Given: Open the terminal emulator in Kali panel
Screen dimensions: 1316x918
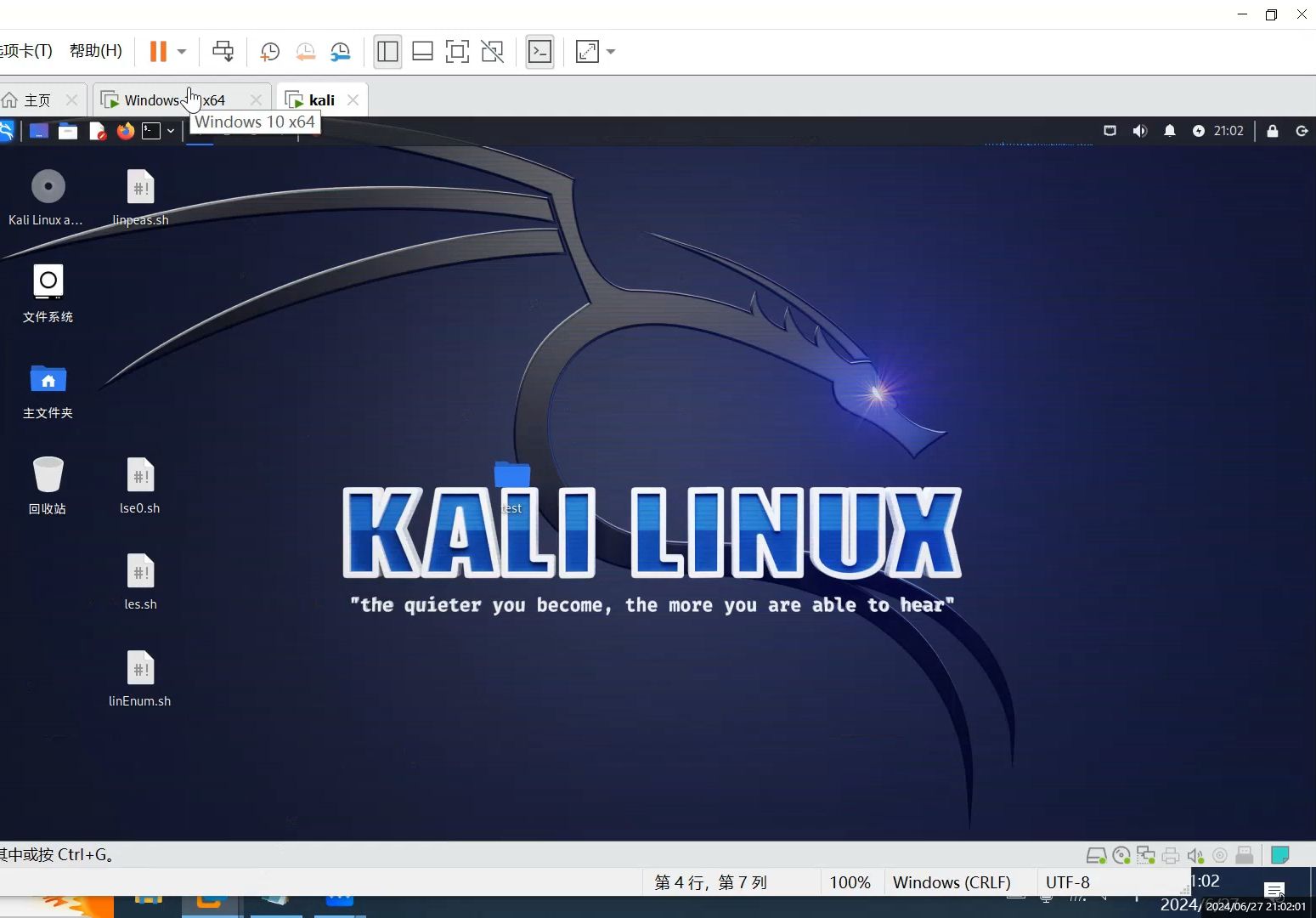Looking at the screenshot, I should pos(151,131).
